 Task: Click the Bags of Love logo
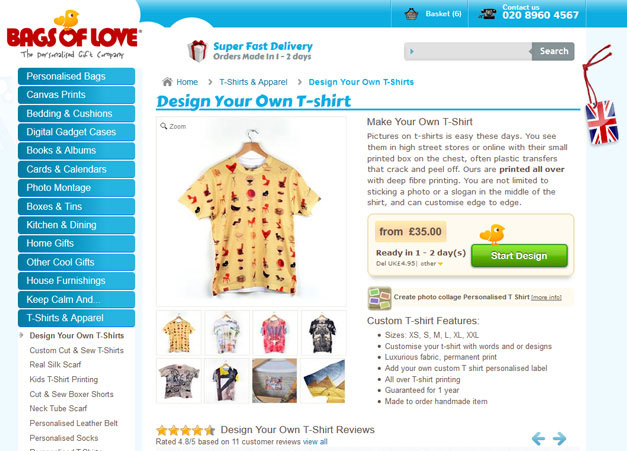(73, 35)
